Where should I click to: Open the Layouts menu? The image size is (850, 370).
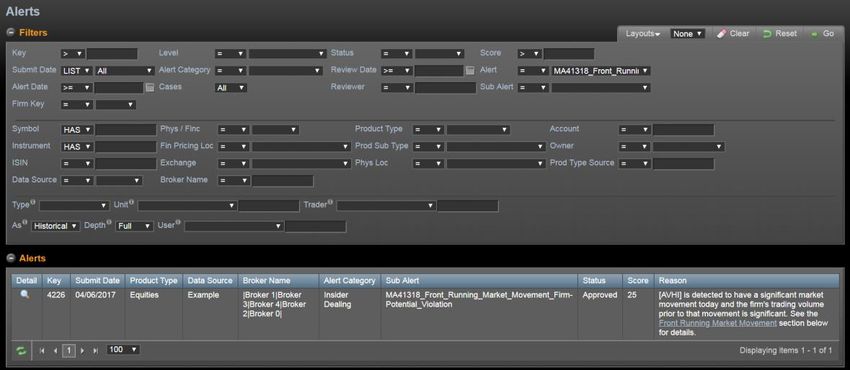pyautogui.click(x=643, y=34)
